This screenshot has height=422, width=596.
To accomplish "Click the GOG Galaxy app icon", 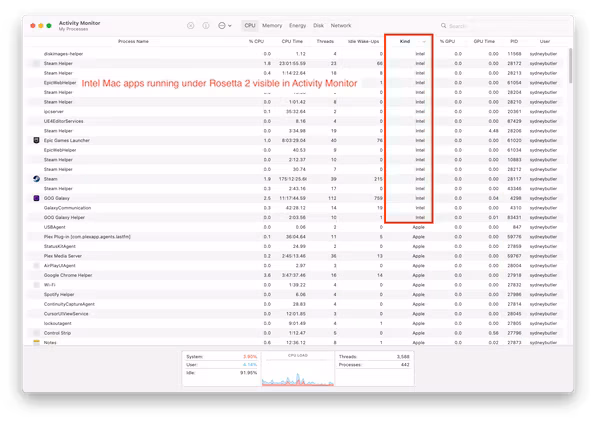I will pos(36,198).
